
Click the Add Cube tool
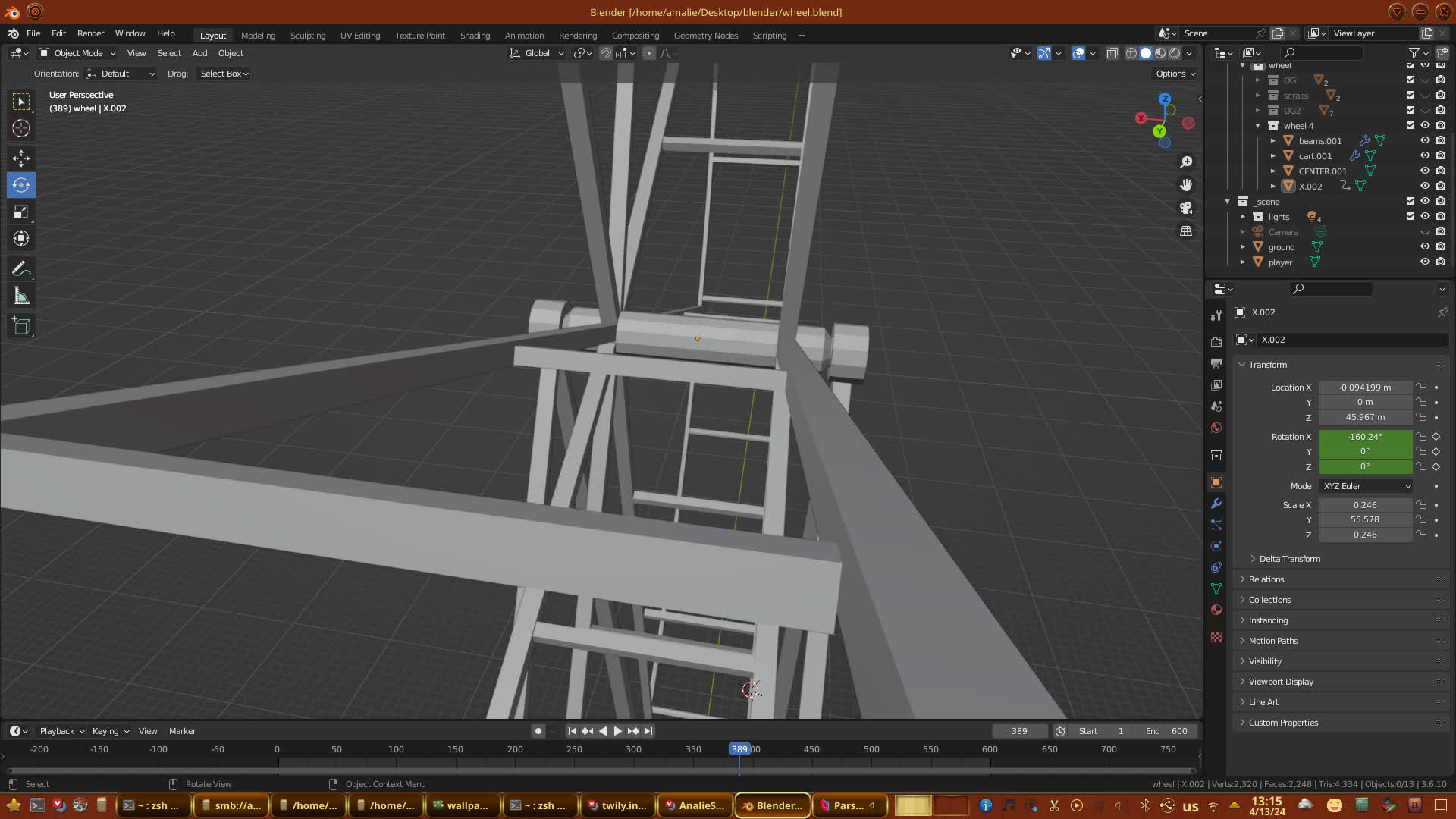(21, 326)
